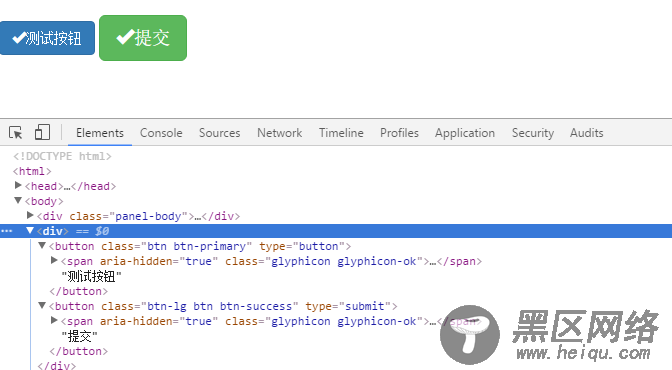Viewport: 672px width, 370px height.
Task: Click the green 提交 button
Action: point(143,38)
